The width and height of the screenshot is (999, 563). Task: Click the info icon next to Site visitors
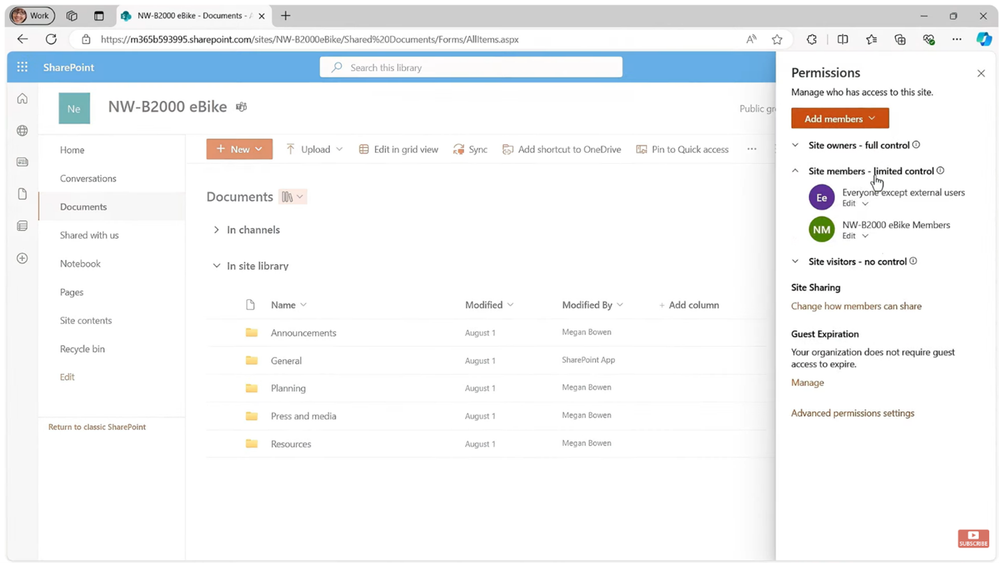click(913, 261)
